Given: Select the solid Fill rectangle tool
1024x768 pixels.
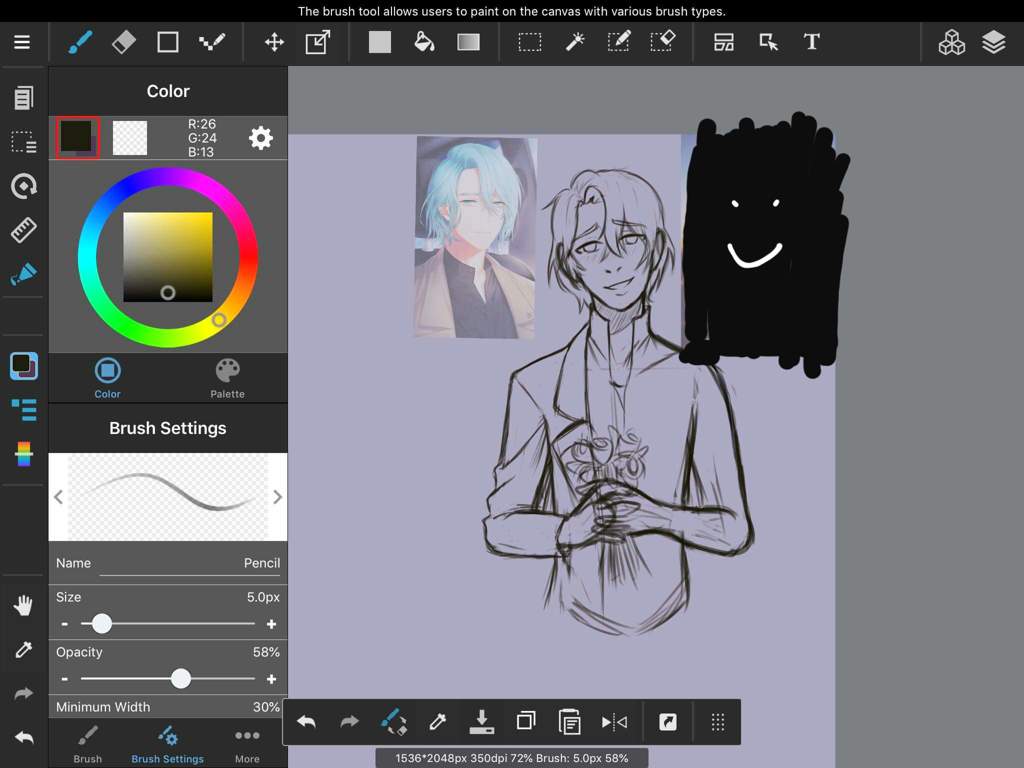Looking at the screenshot, I should tap(379, 42).
